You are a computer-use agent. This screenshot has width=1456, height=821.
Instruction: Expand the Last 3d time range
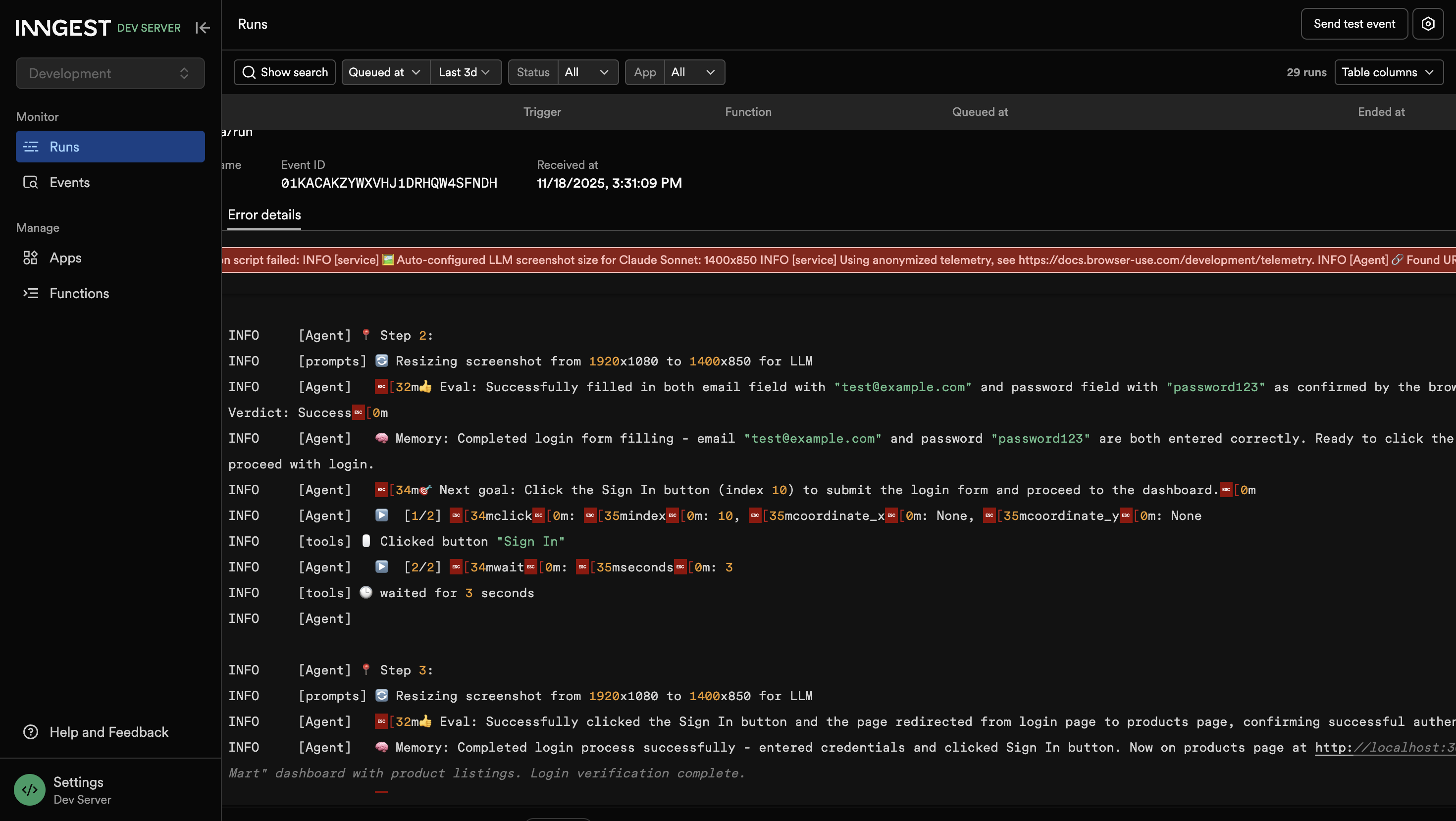click(465, 72)
